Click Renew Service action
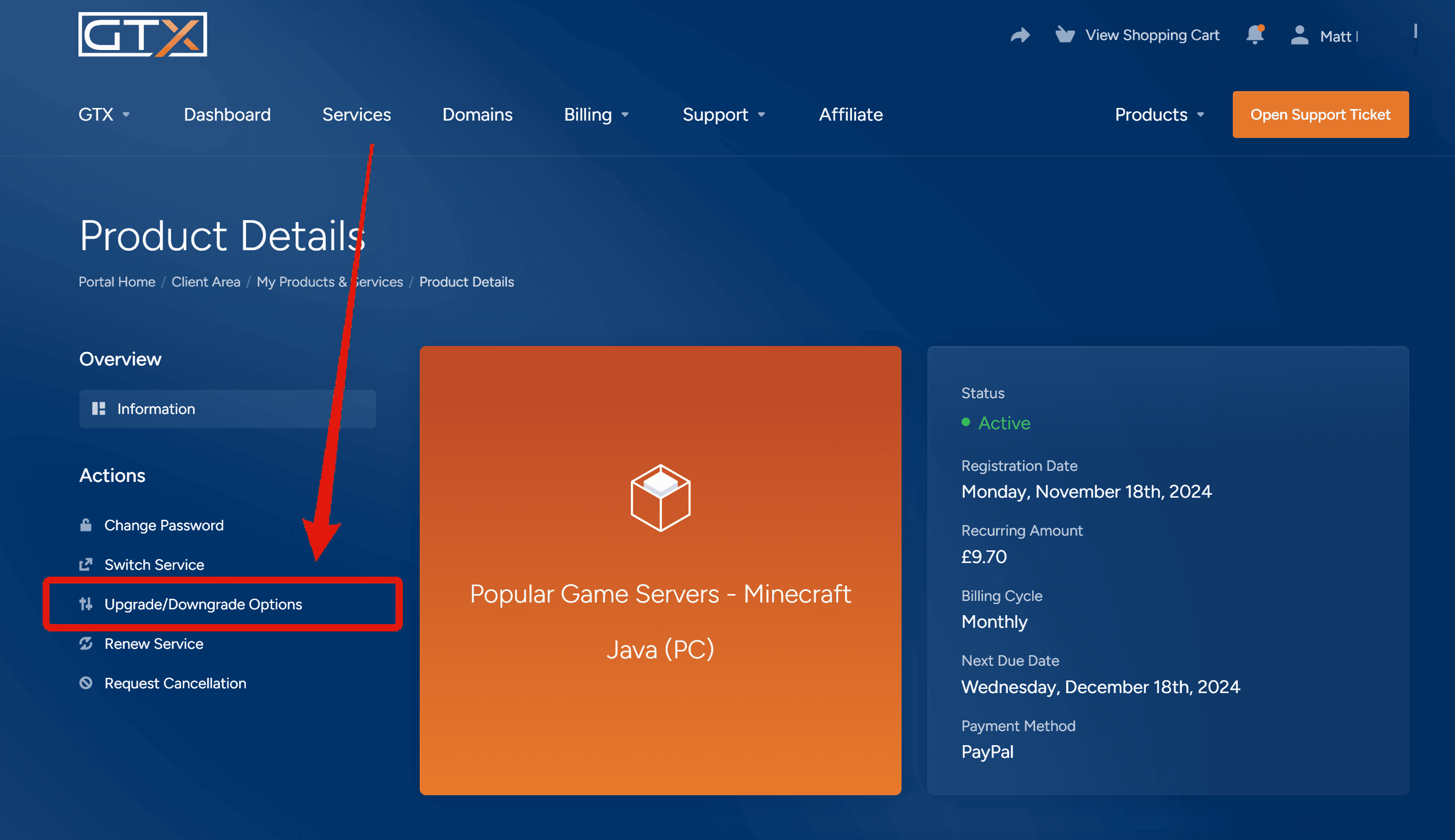 coord(153,643)
